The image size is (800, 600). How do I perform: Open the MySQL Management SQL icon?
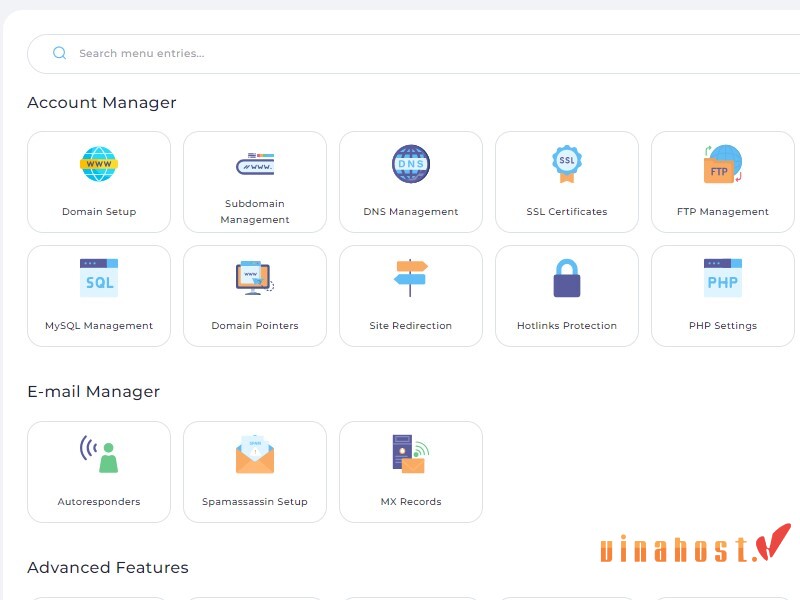click(x=99, y=278)
